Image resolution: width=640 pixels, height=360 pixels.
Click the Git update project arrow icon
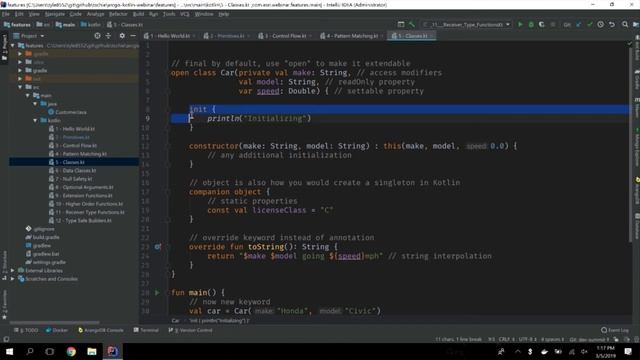tap(579, 24)
